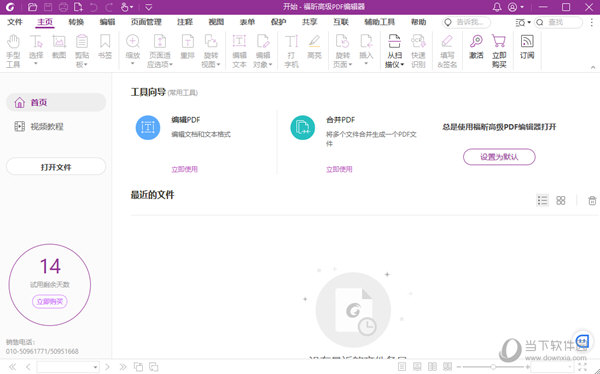Viewport: 600px width, 374px height.
Task: Open the Comment (注释) tab
Action: [185, 22]
